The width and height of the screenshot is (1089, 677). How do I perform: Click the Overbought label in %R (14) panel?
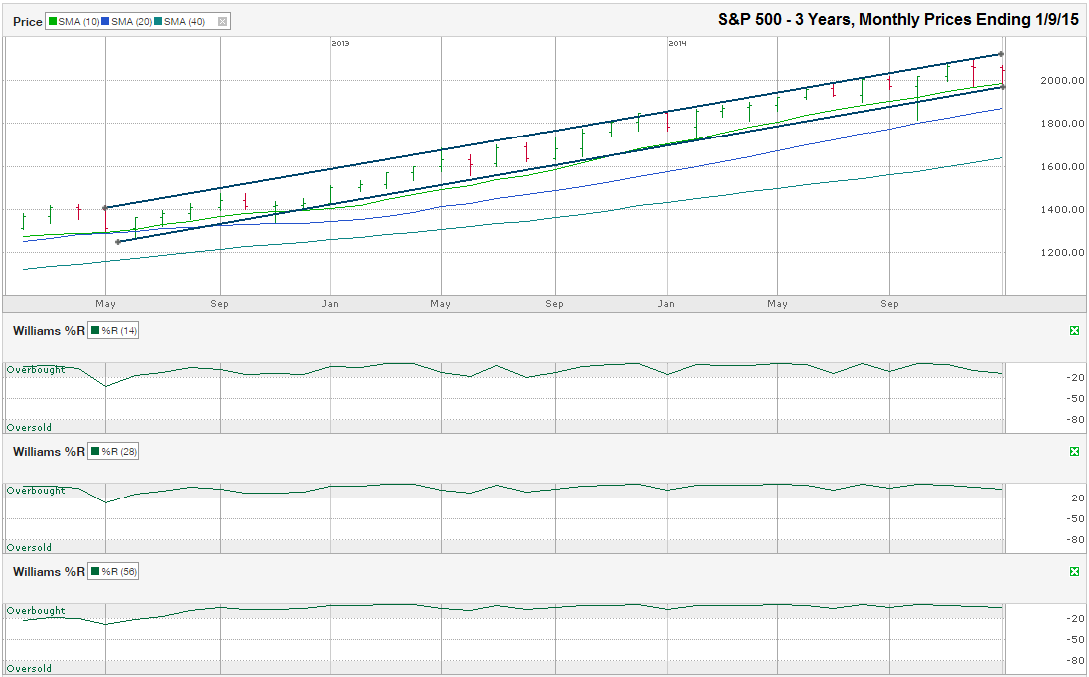tap(36, 369)
